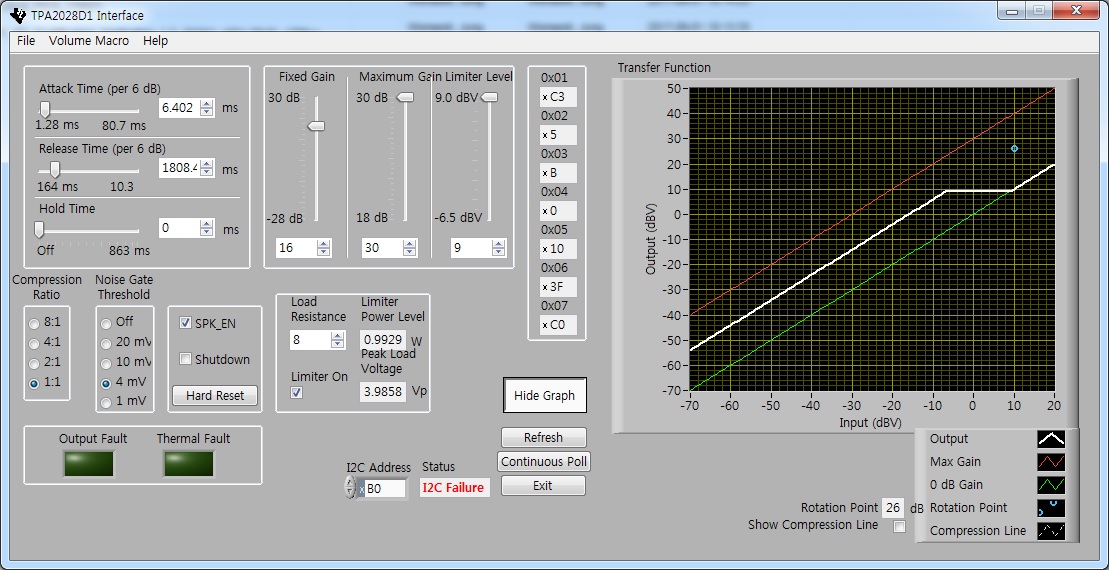1109x570 pixels.
Task: Click the Rotation Point legend blue icon
Action: [x=1051, y=508]
